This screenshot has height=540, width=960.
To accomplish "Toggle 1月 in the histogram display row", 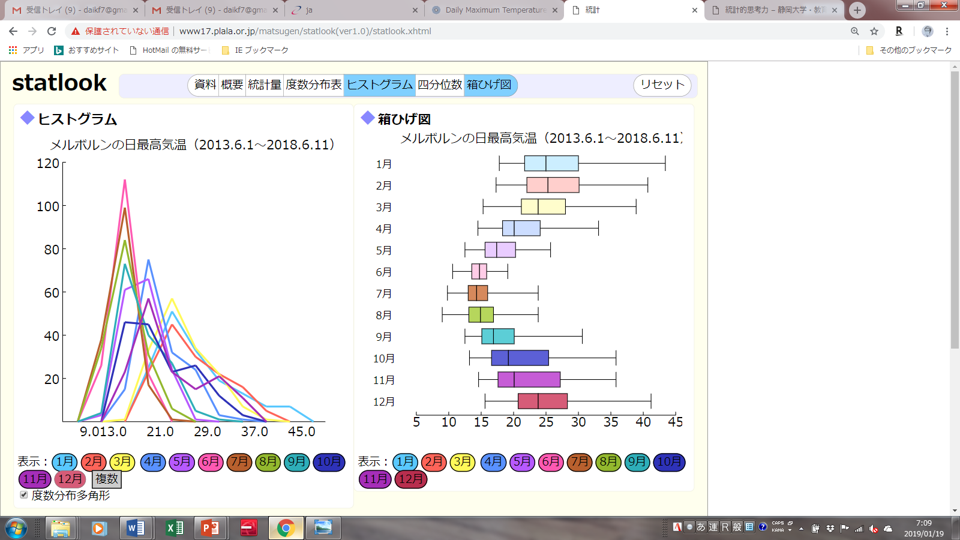I will pyautogui.click(x=65, y=462).
